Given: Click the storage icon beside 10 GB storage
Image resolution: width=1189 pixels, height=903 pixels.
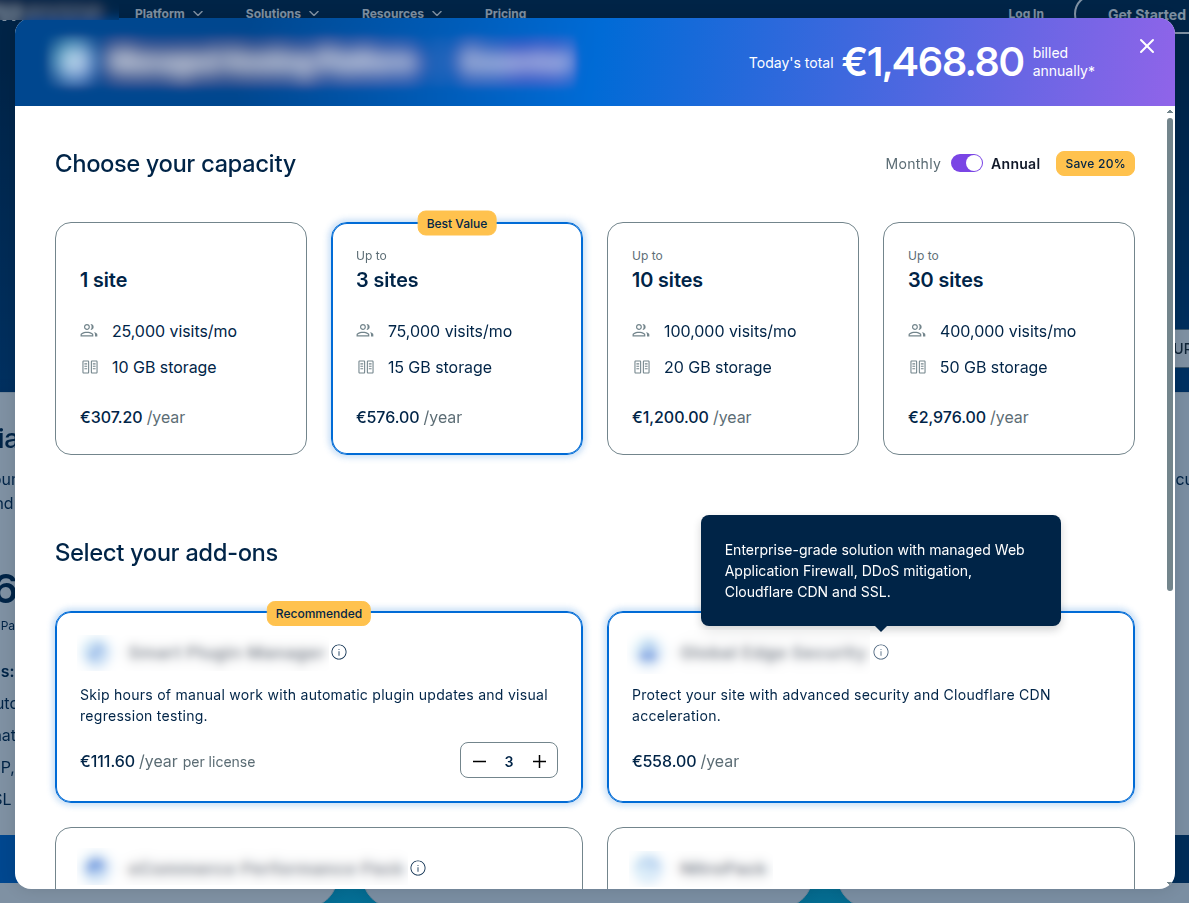Looking at the screenshot, I should pyautogui.click(x=89, y=367).
